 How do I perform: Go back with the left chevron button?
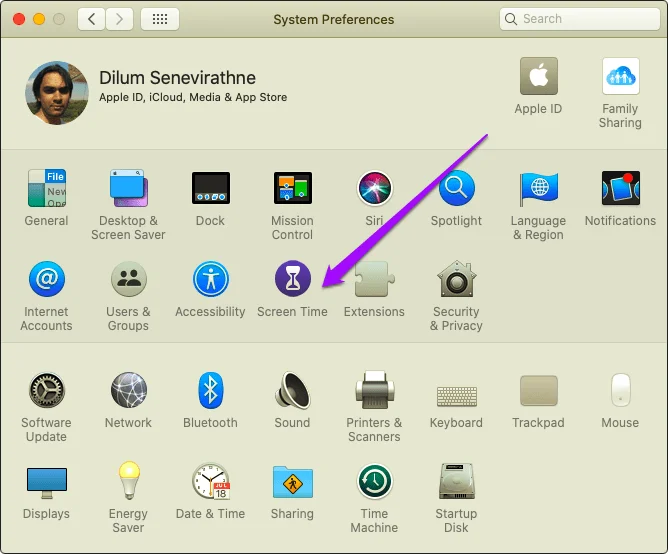coord(91,19)
